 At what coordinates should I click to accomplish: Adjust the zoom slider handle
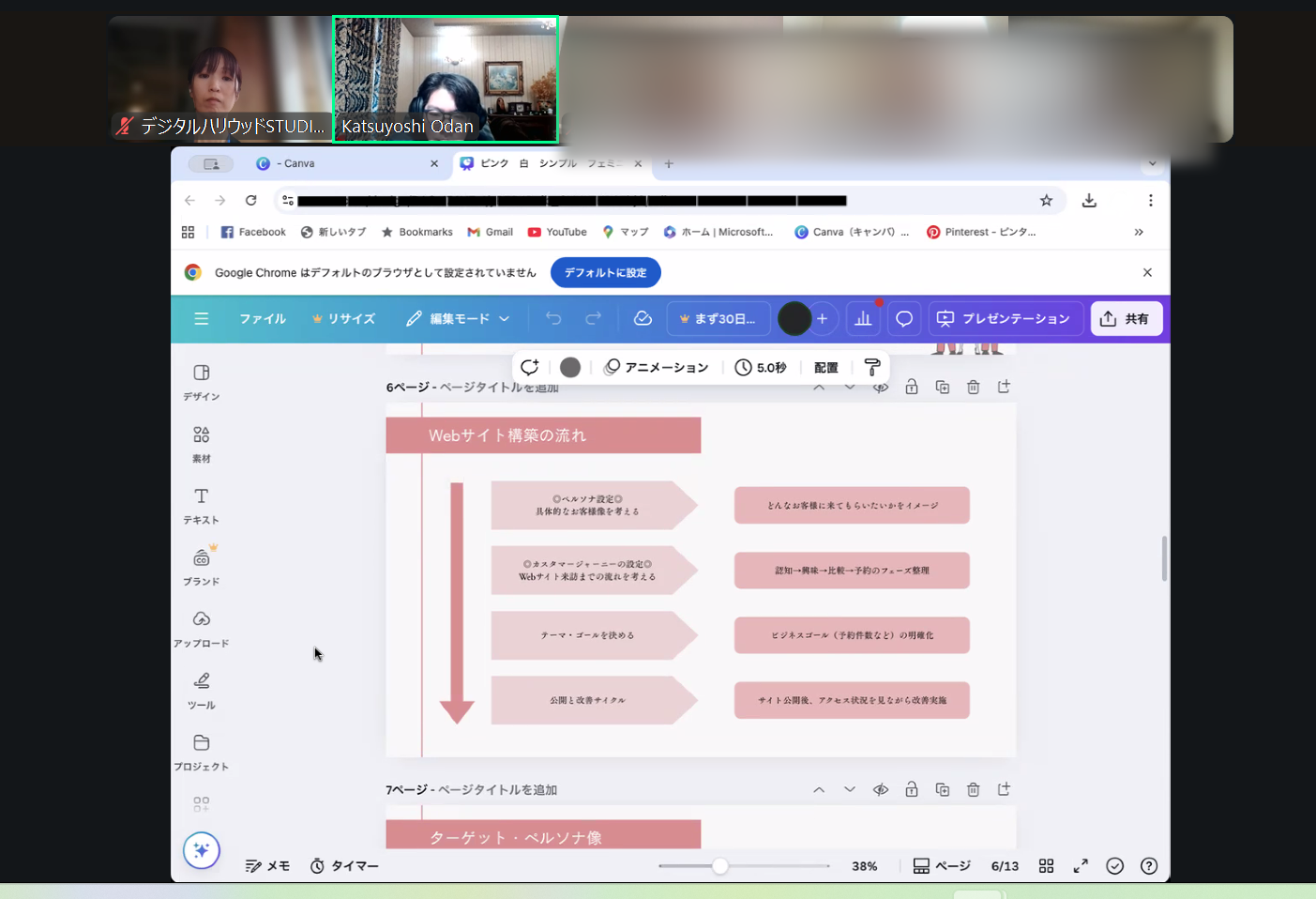click(x=719, y=866)
